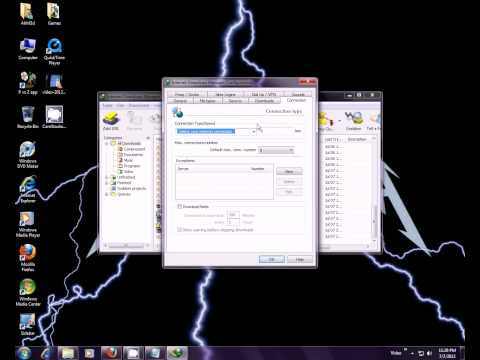Click horizontal scrollbar under Categories panel

[127, 245]
